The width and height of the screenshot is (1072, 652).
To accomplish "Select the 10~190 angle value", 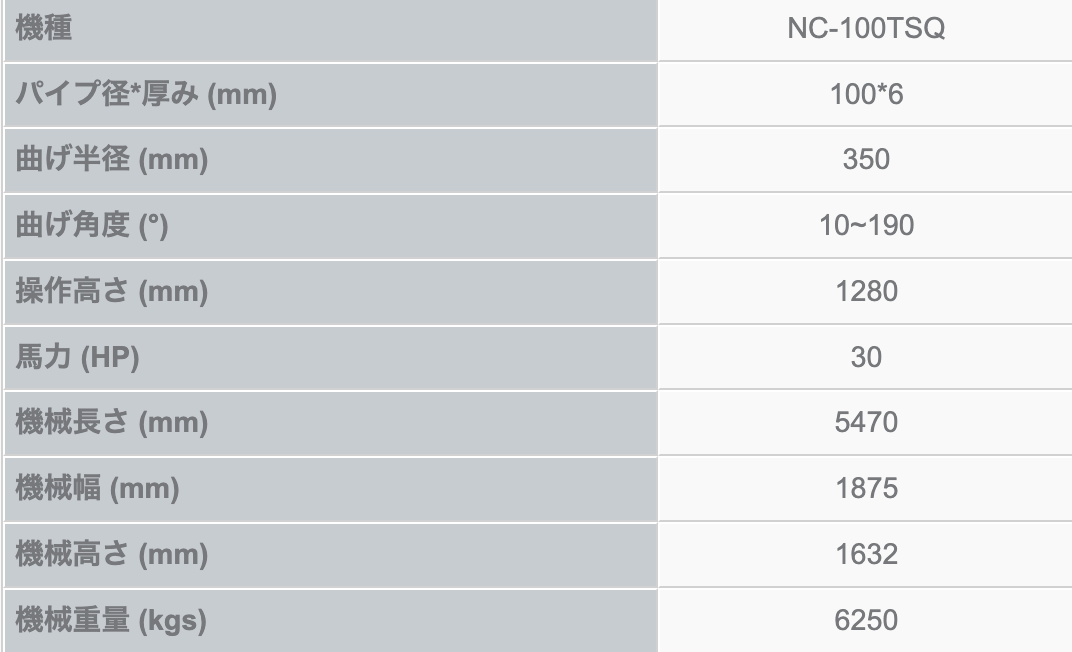I will click(x=866, y=226).
